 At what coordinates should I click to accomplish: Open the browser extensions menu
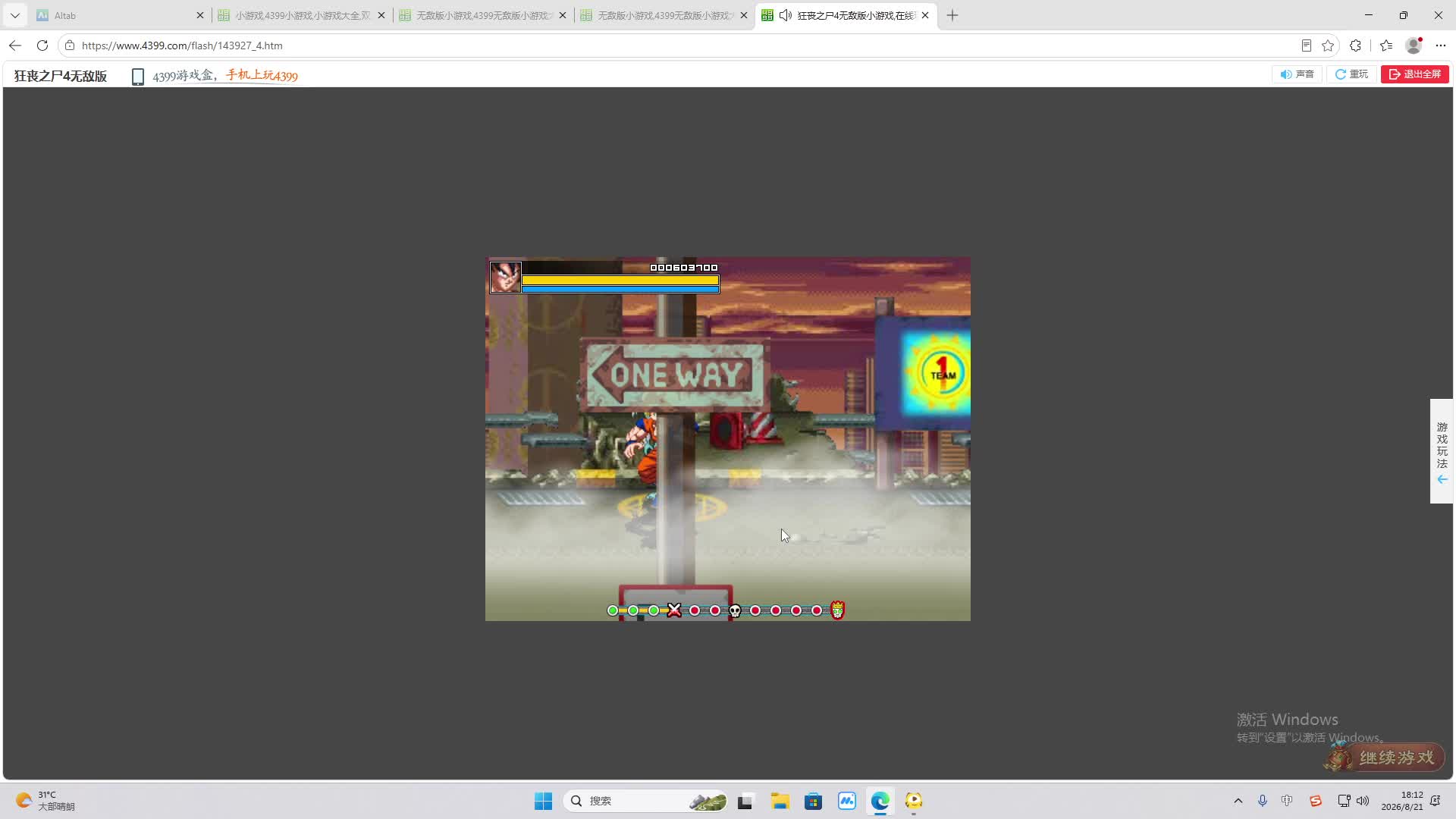1356,45
